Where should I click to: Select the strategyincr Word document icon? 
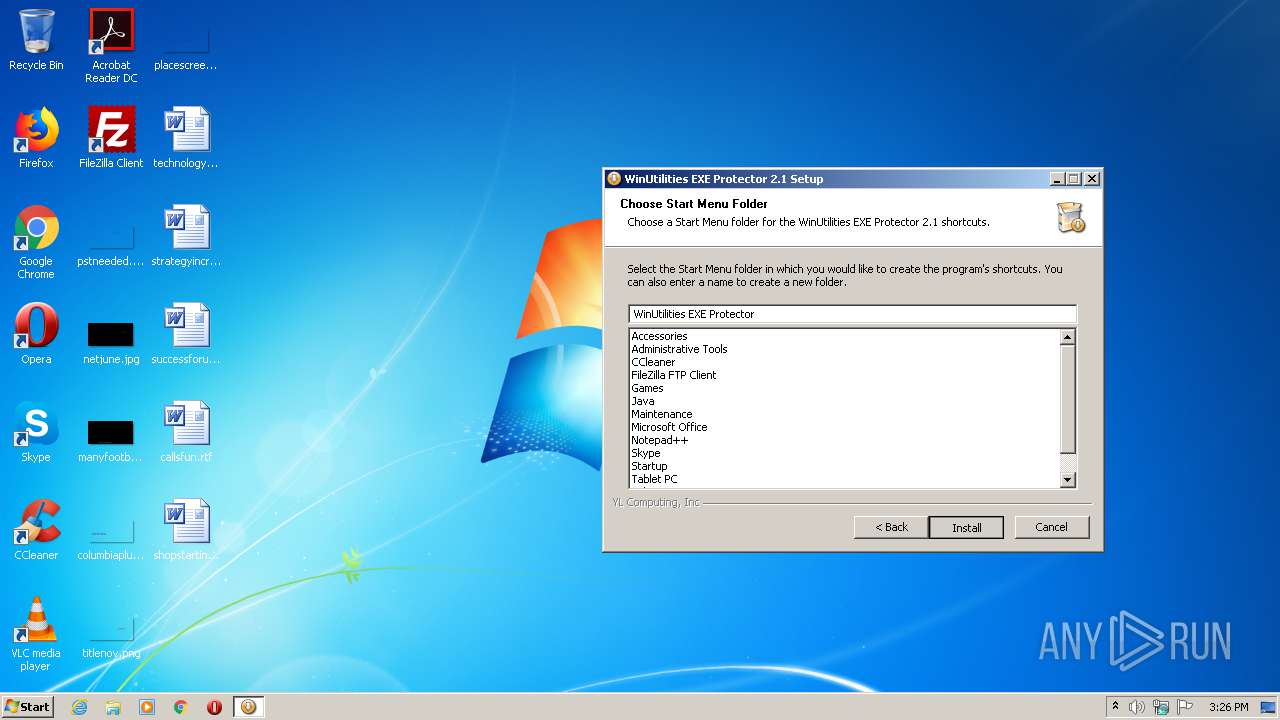(x=186, y=236)
